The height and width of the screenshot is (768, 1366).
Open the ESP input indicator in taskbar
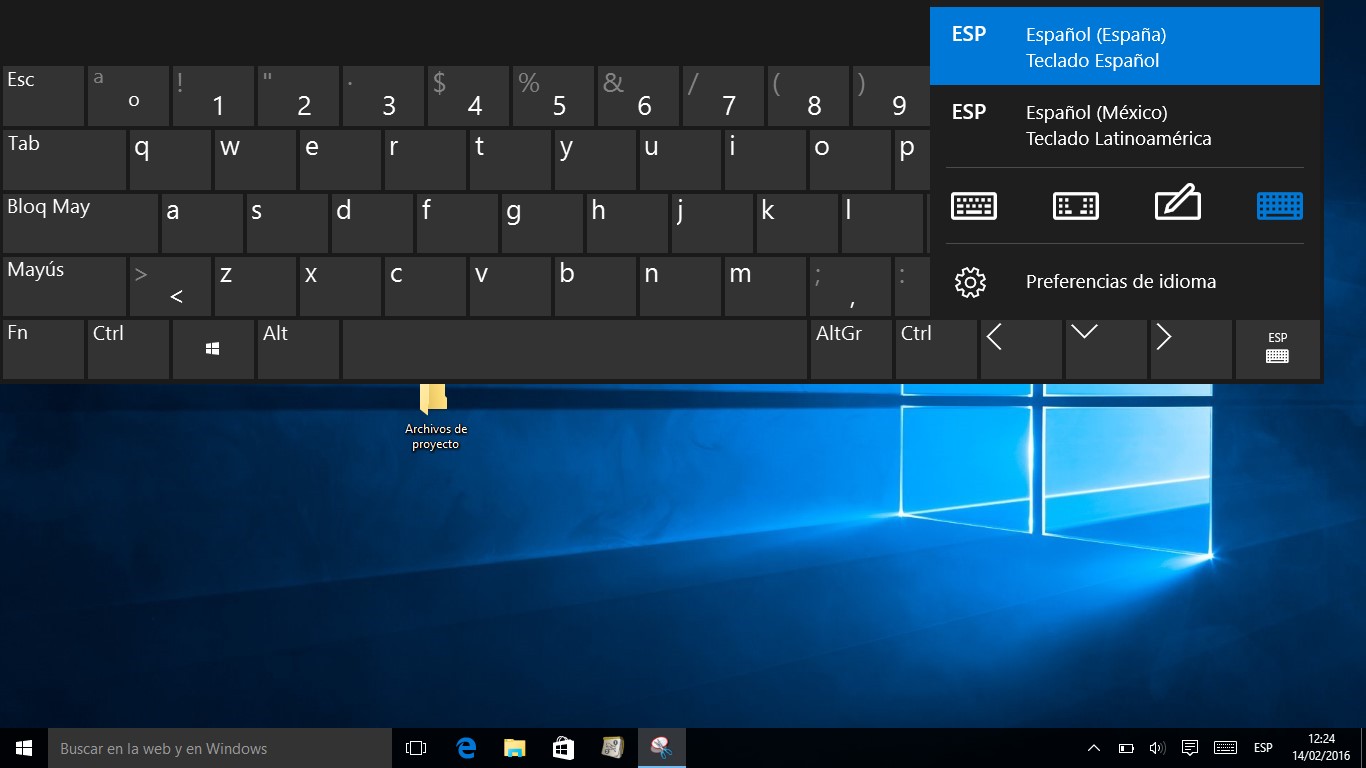1263,748
